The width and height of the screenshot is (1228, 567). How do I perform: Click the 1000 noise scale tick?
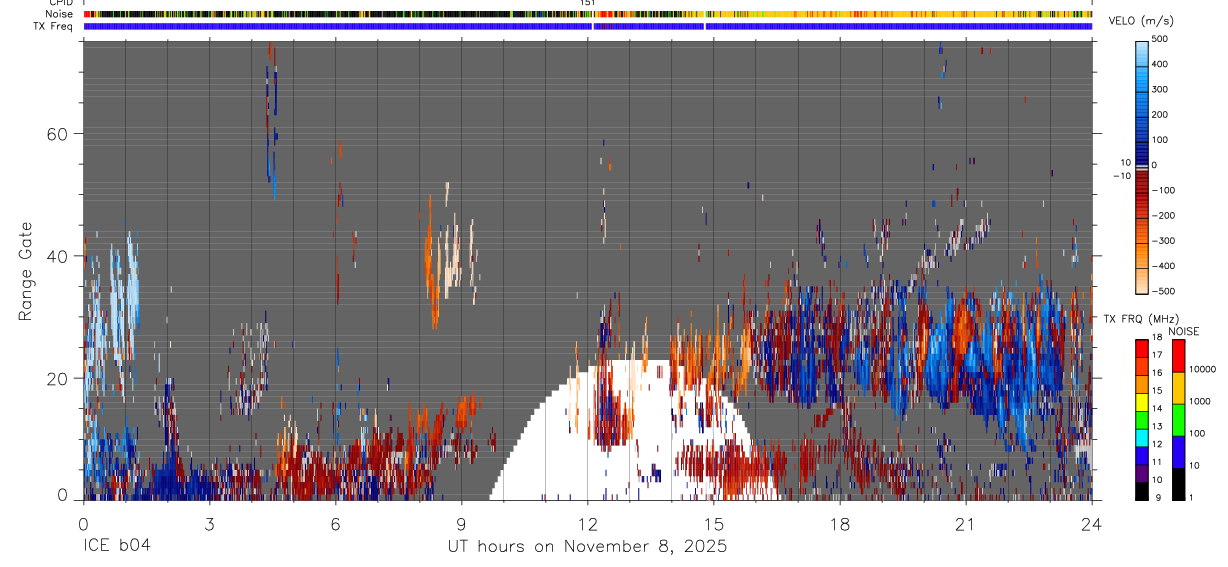[1201, 401]
